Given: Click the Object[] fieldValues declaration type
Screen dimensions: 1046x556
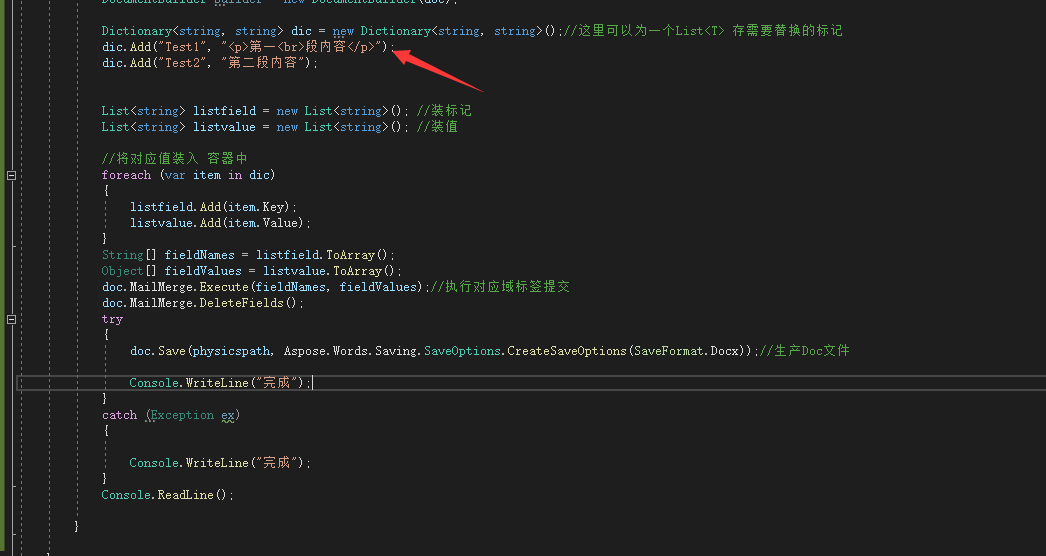Looking at the screenshot, I should pyautogui.click(x=121, y=271).
